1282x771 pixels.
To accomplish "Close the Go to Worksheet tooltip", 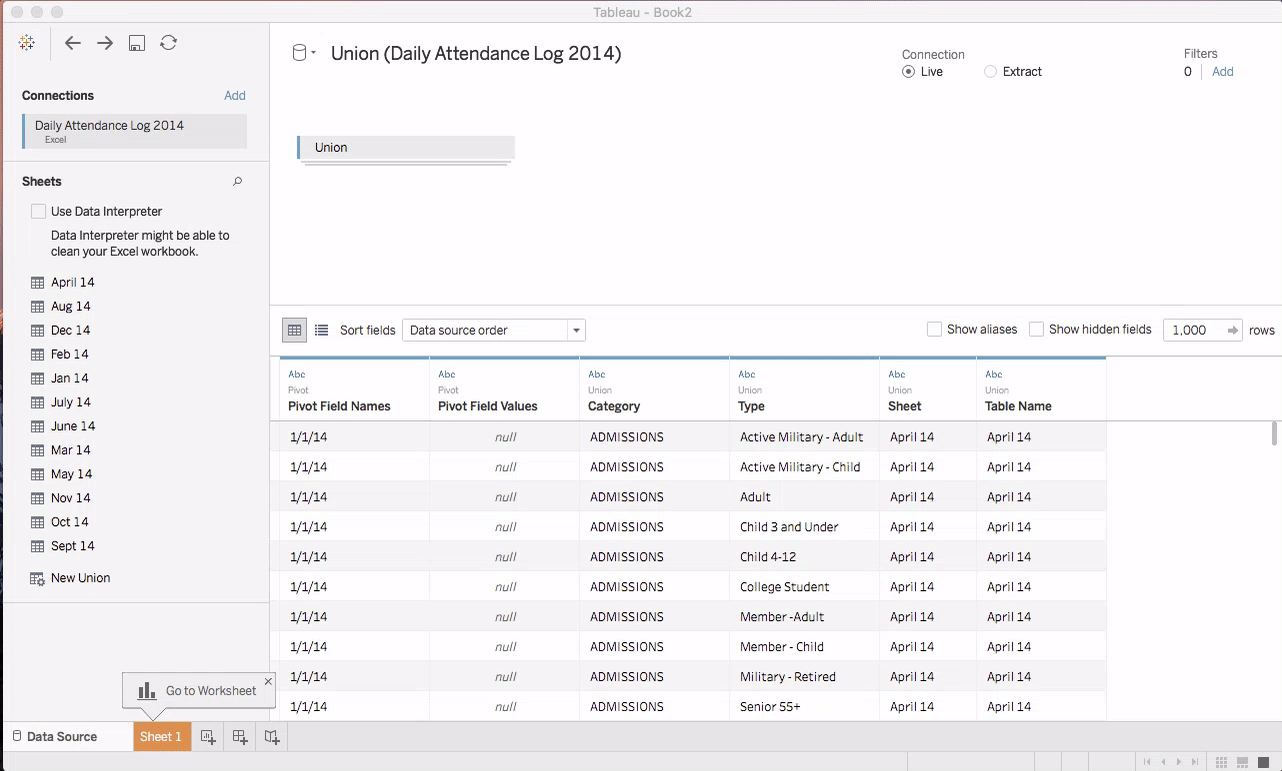I will coord(268,681).
